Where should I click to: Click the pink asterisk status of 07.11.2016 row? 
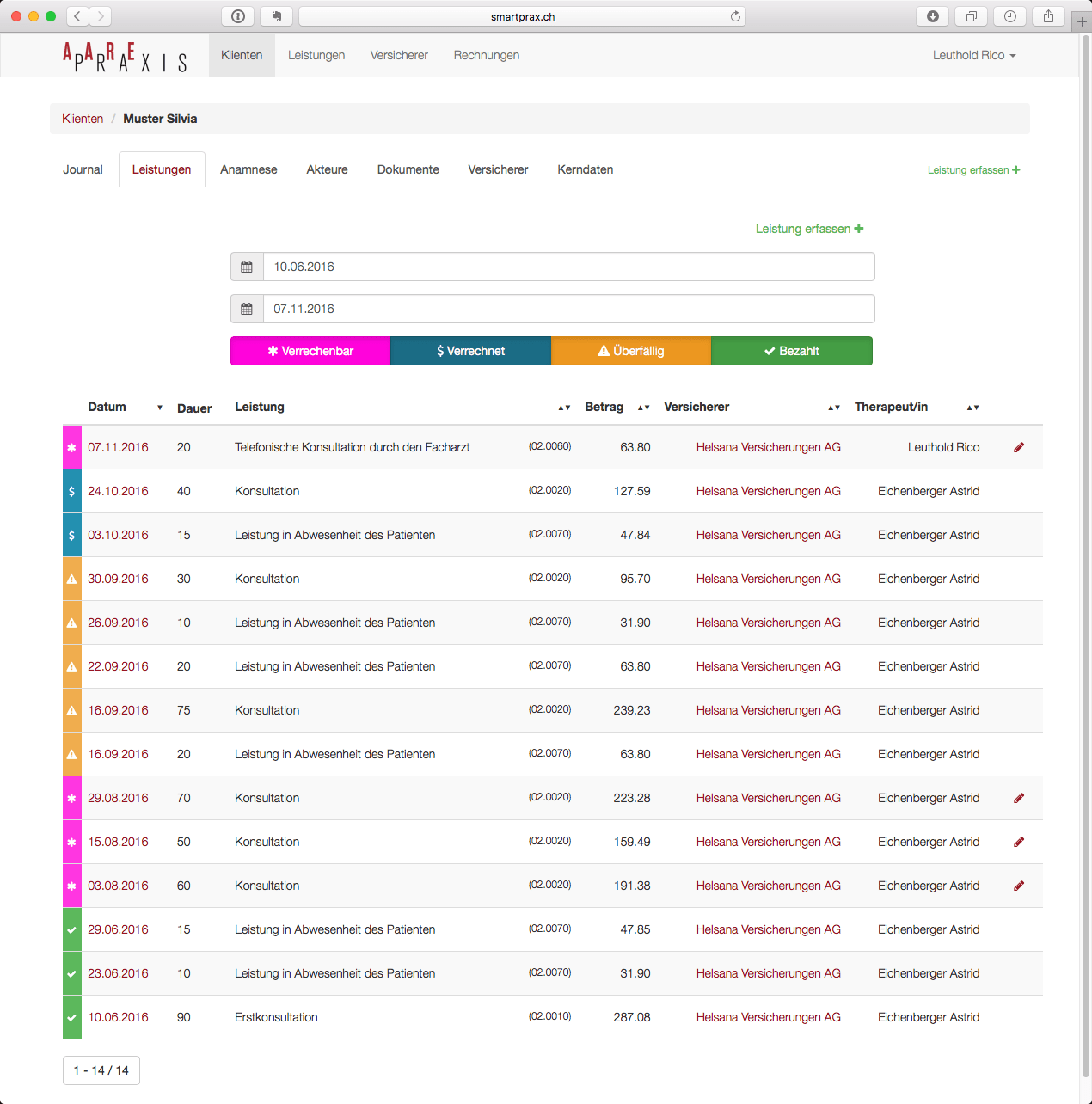click(71, 447)
